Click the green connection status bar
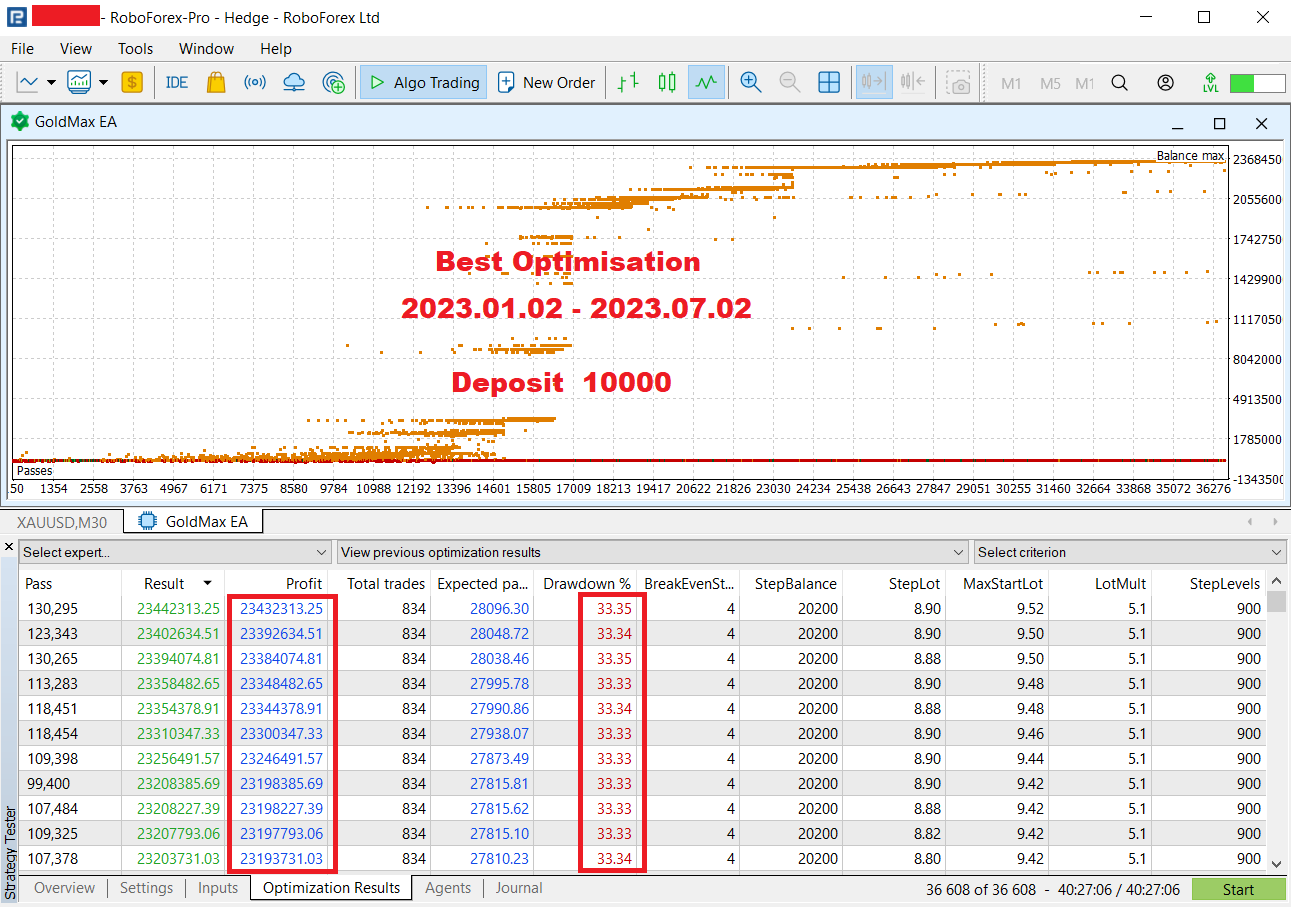 (1257, 83)
